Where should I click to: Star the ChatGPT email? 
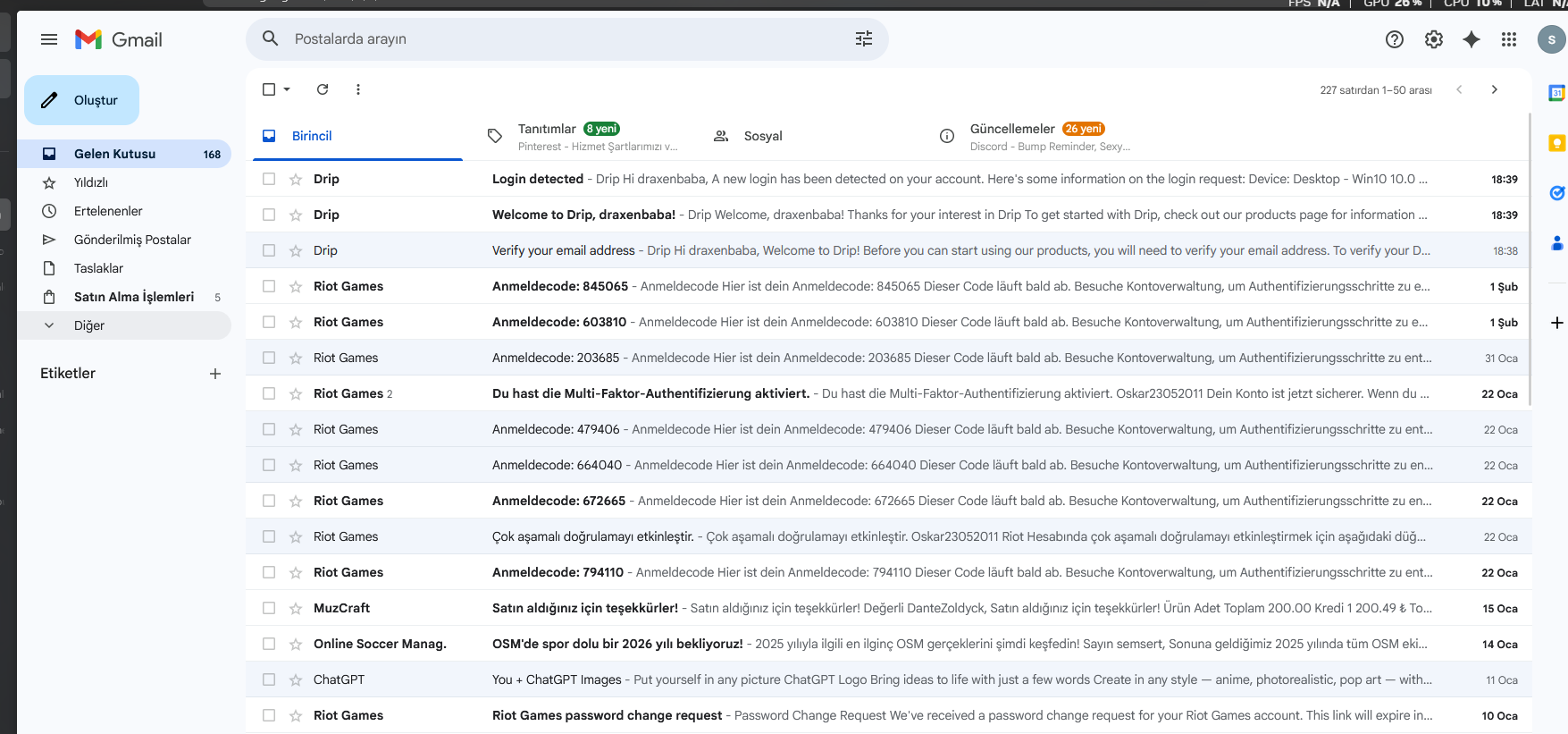(x=296, y=679)
